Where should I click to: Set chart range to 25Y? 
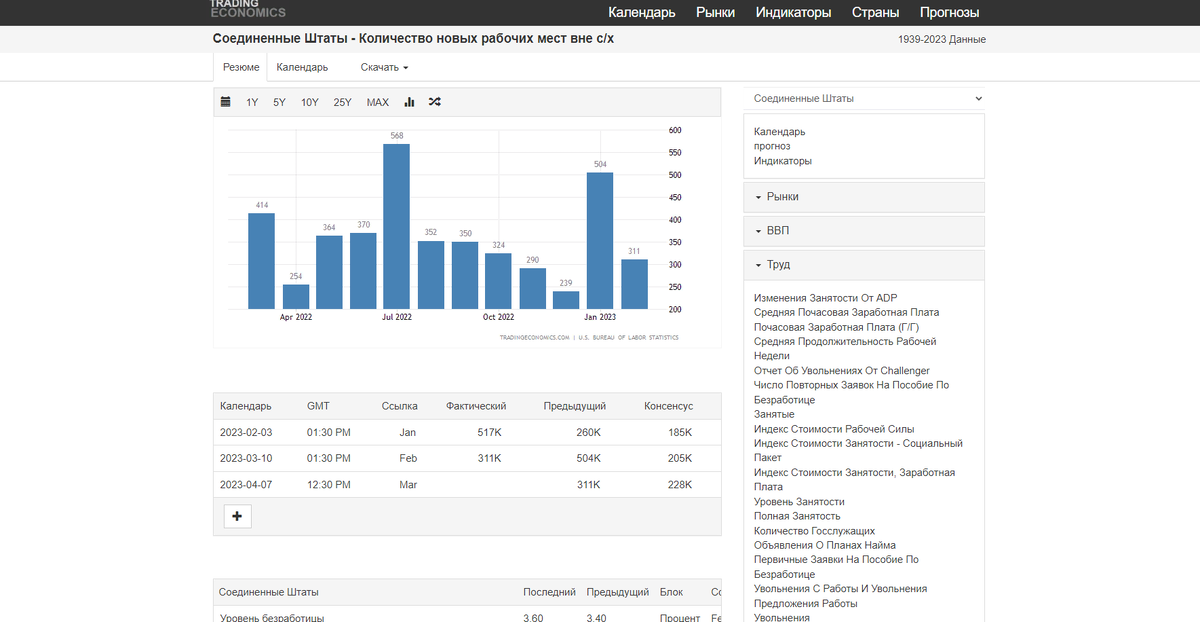tap(342, 102)
